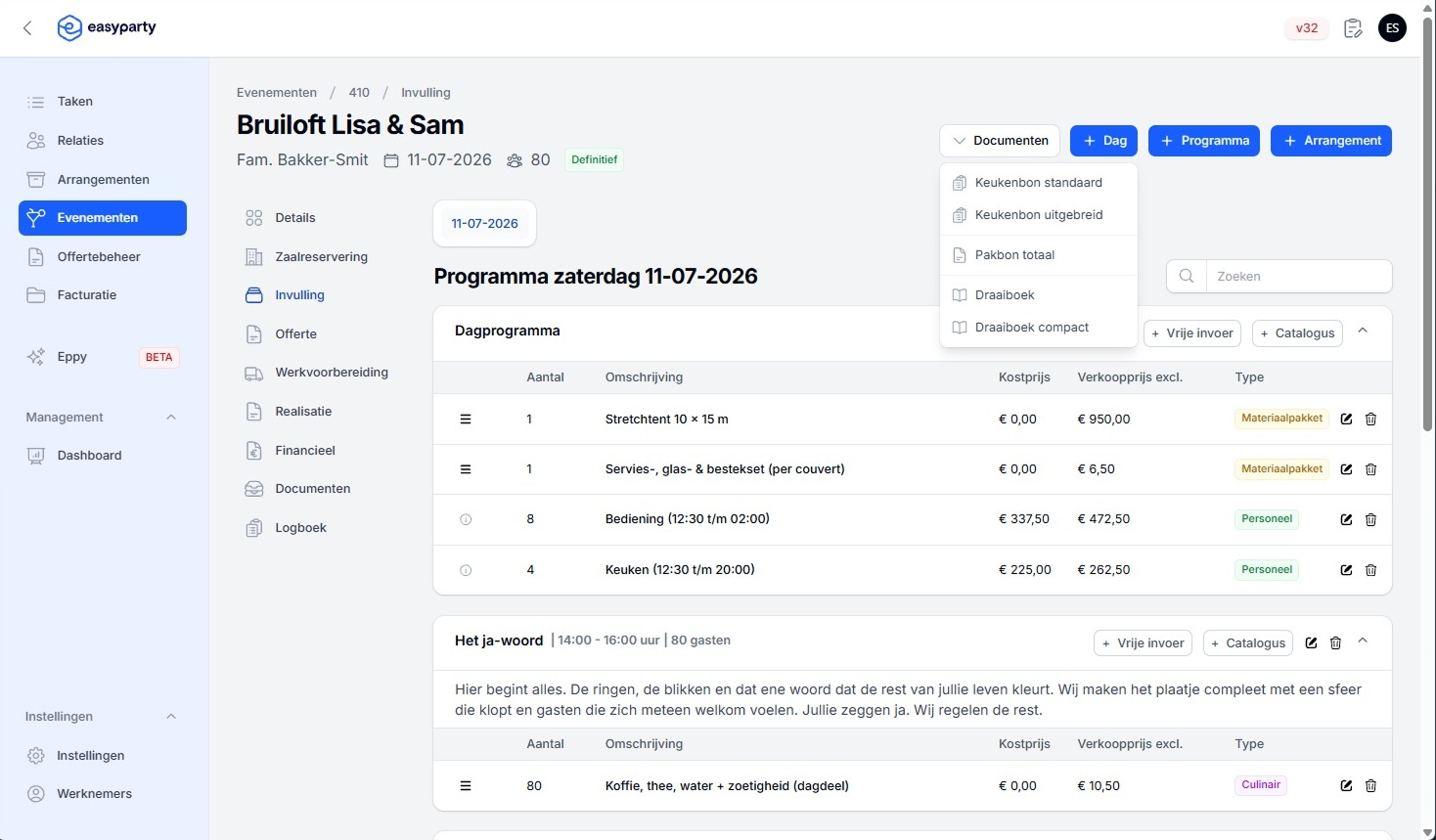1436x840 pixels.
Task: Click into the Zoeken search field
Action: tap(1299, 277)
